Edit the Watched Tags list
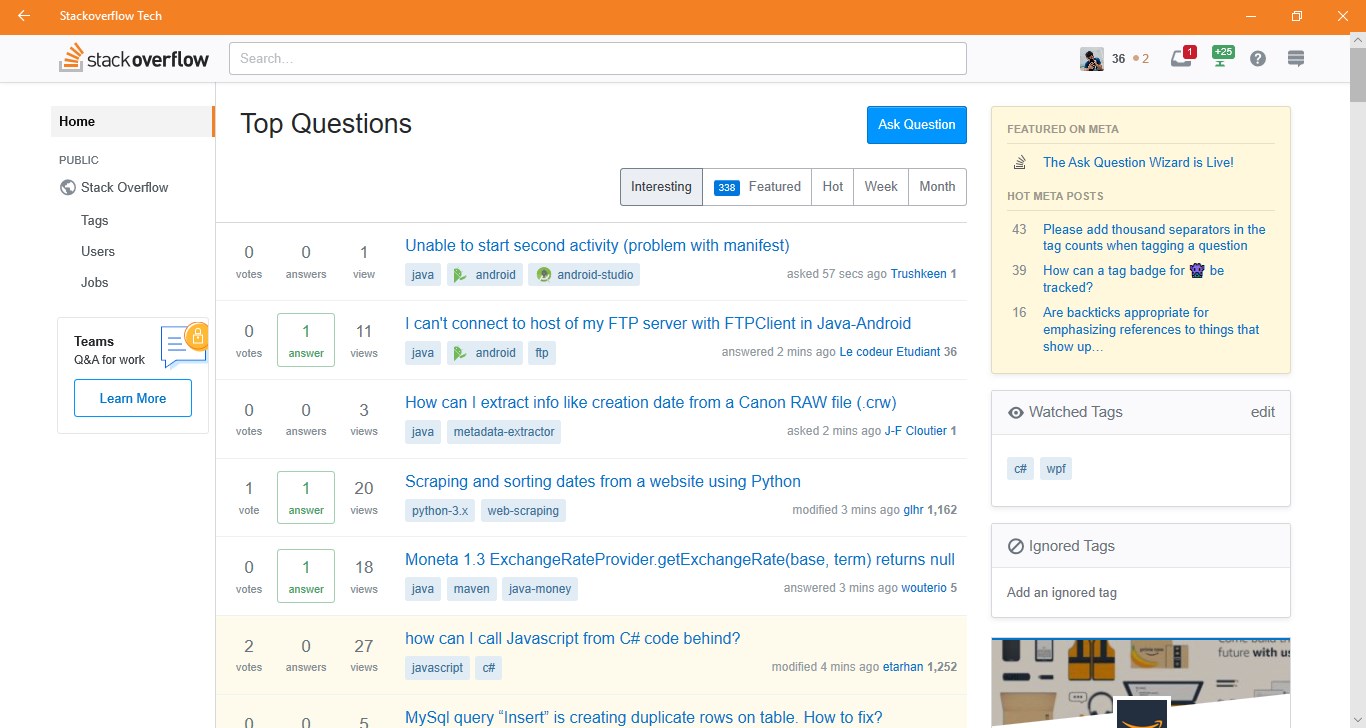This screenshot has height=728, width=1366. click(1262, 412)
